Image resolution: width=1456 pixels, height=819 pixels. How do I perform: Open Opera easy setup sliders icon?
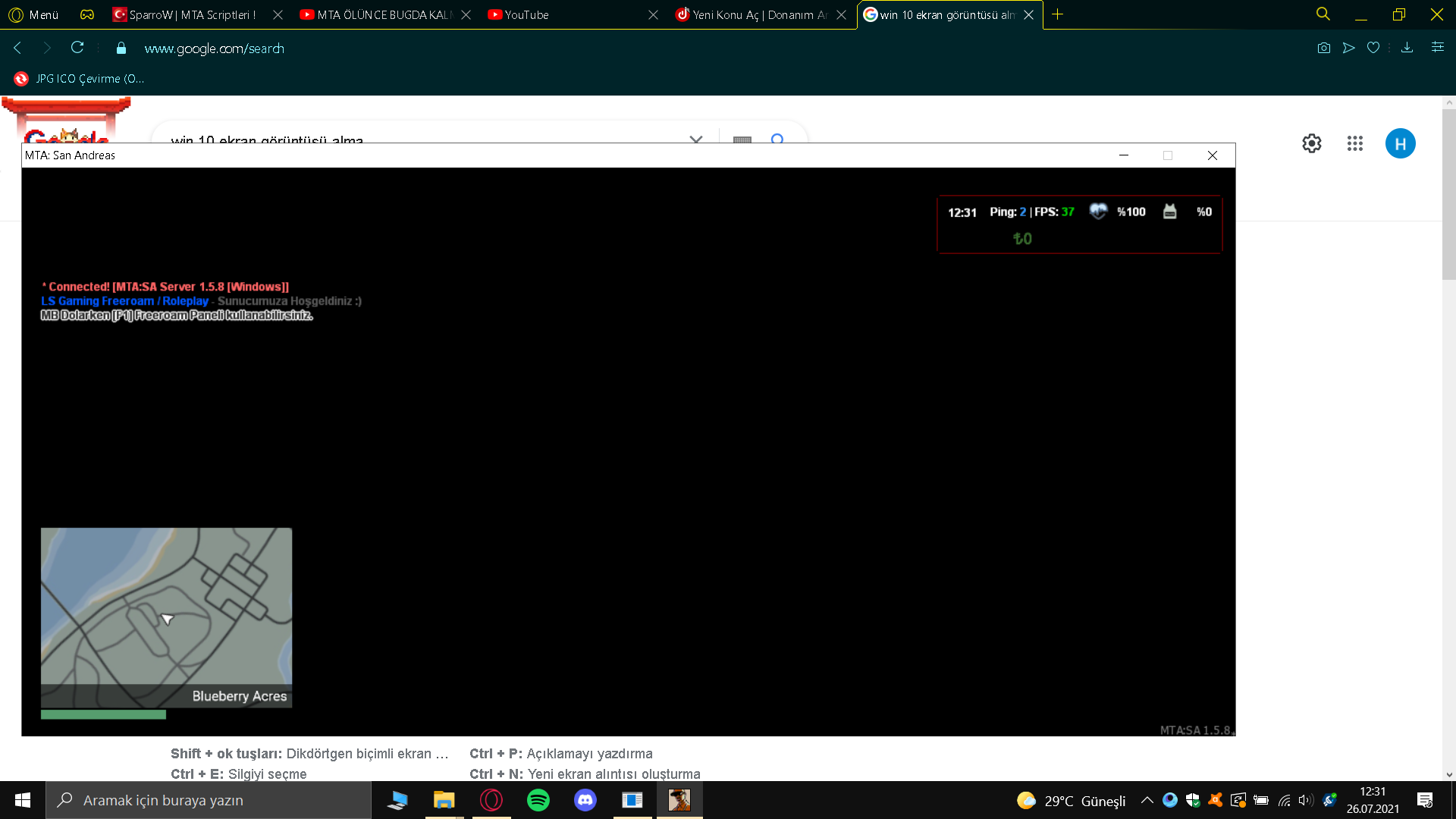tap(1437, 48)
